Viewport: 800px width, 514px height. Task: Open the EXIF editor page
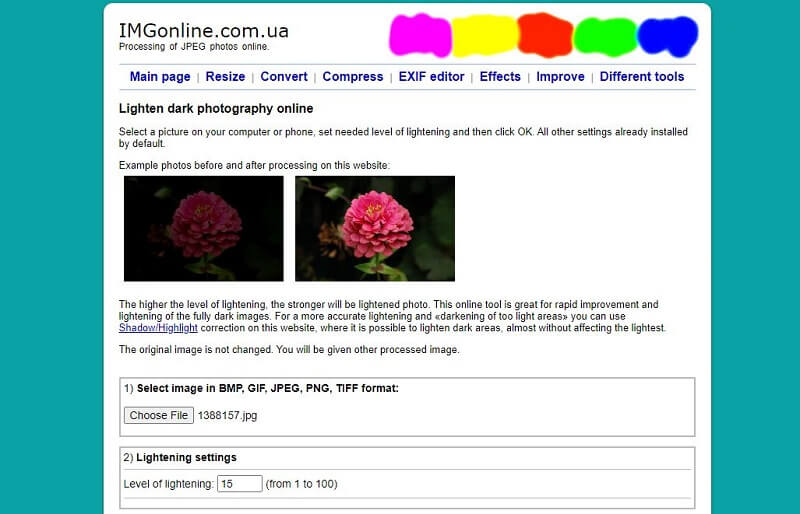click(x=431, y=77)
